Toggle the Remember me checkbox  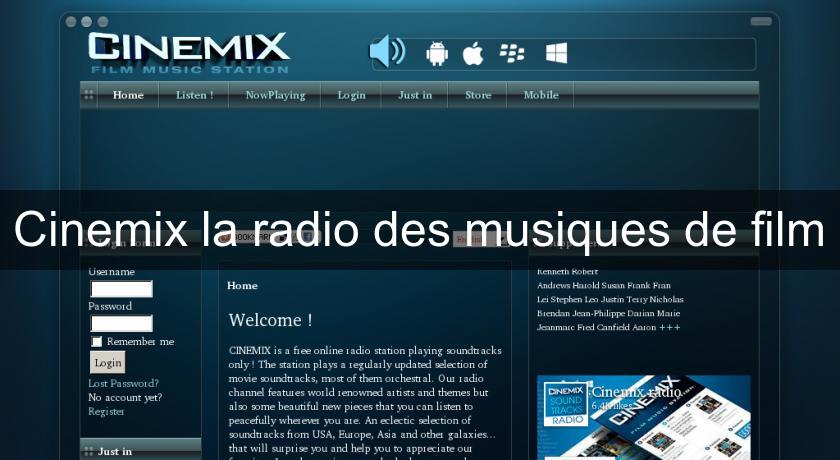96,342
